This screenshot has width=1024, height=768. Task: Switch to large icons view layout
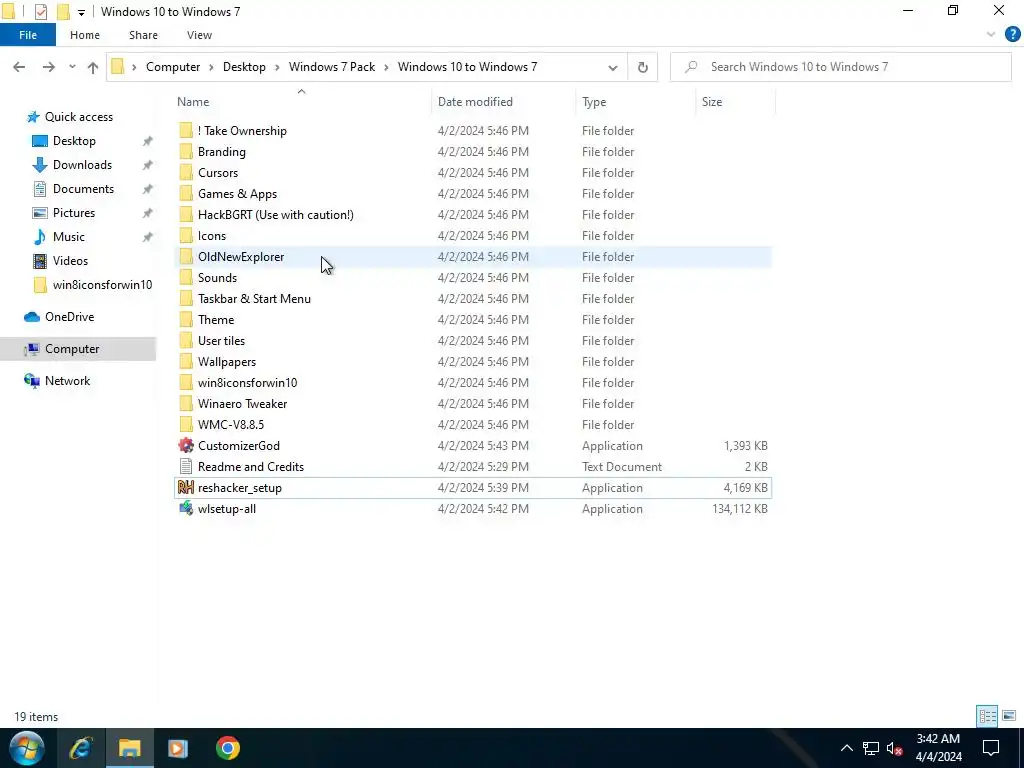[1009, 716]
